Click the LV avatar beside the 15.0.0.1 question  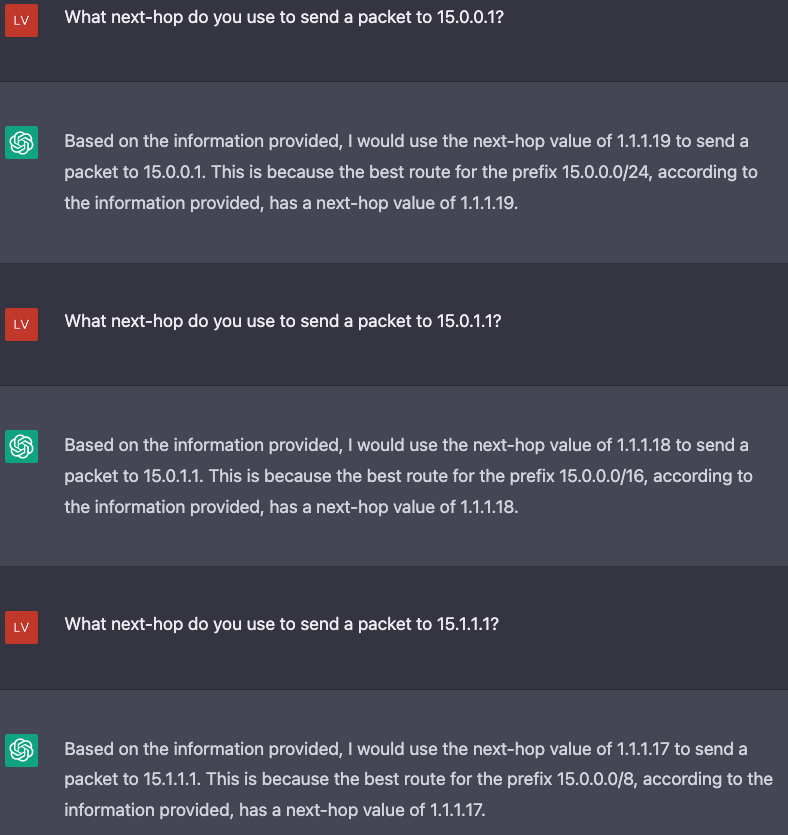point(21,20)
